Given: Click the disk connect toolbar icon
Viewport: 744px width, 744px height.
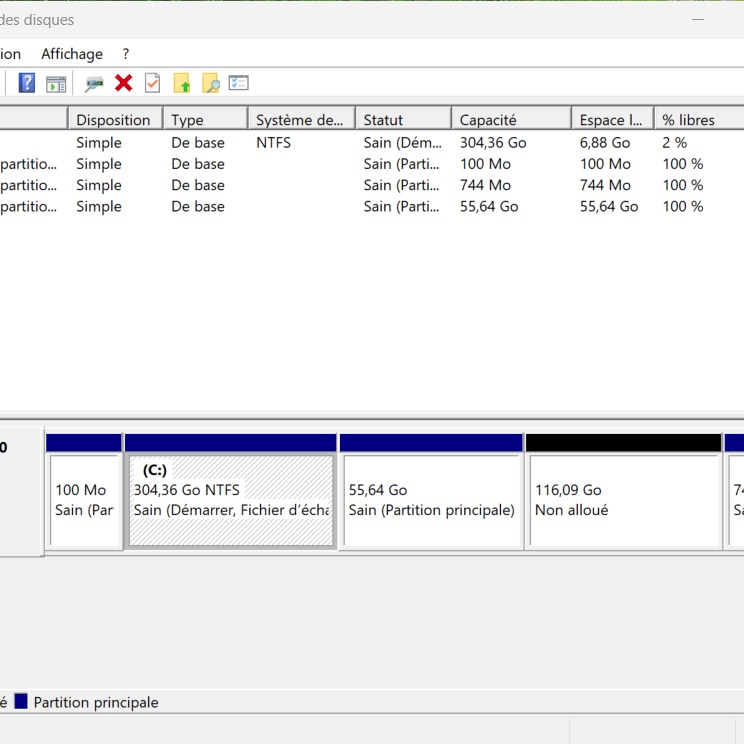Looking at the screenshot, I should pos(94,83).
